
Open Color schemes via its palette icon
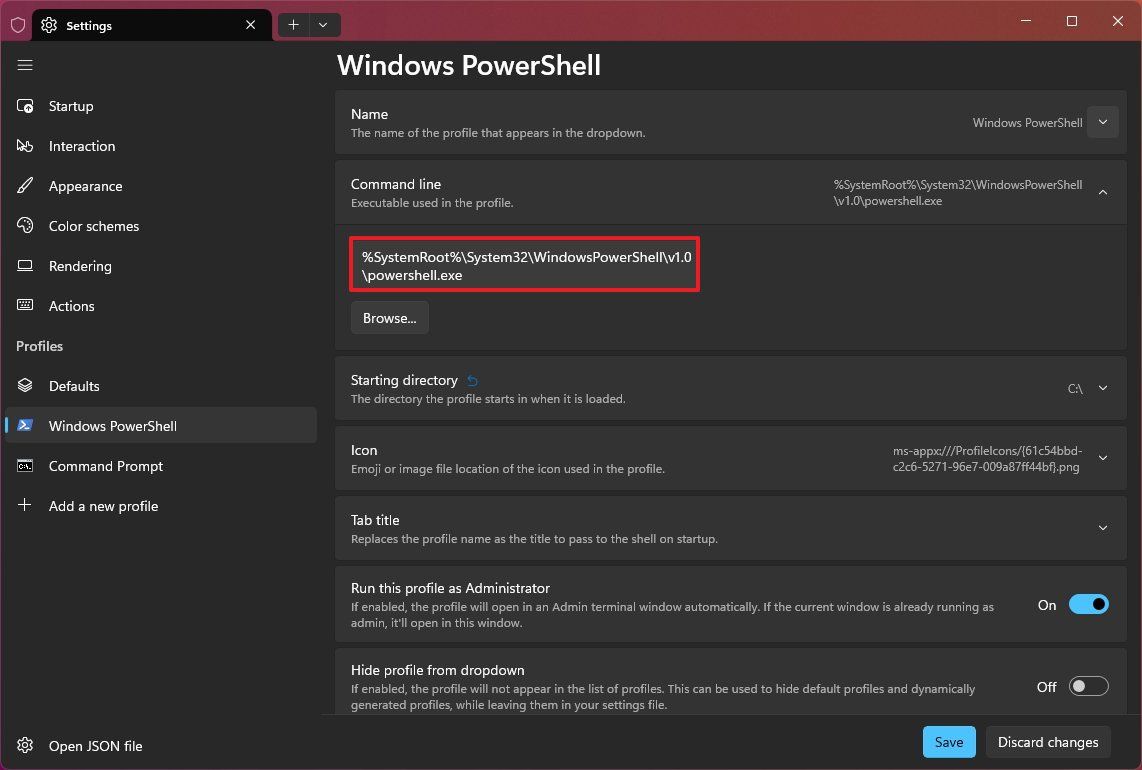click(25, 226)
